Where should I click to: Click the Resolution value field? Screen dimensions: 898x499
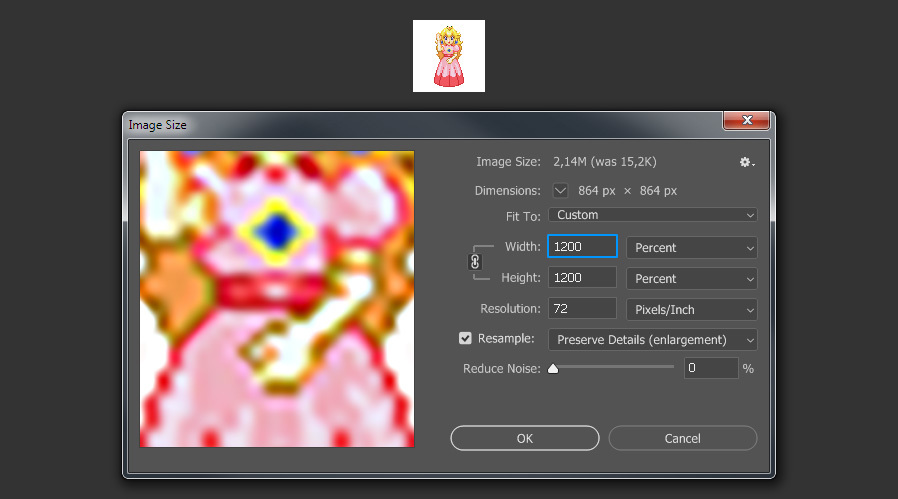tap(582, 308)
